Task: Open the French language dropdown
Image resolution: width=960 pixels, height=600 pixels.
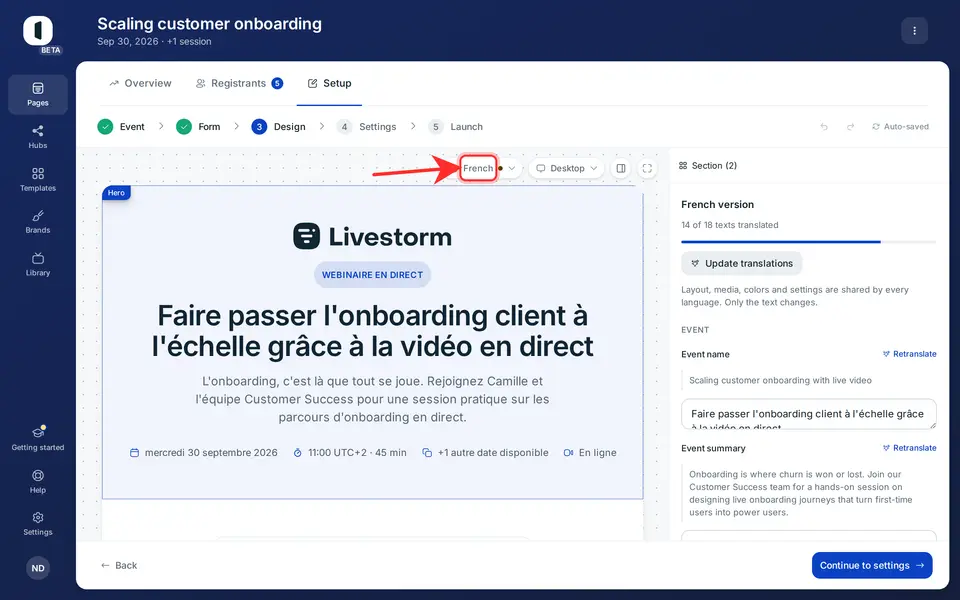Action: (x=490, y=168)
